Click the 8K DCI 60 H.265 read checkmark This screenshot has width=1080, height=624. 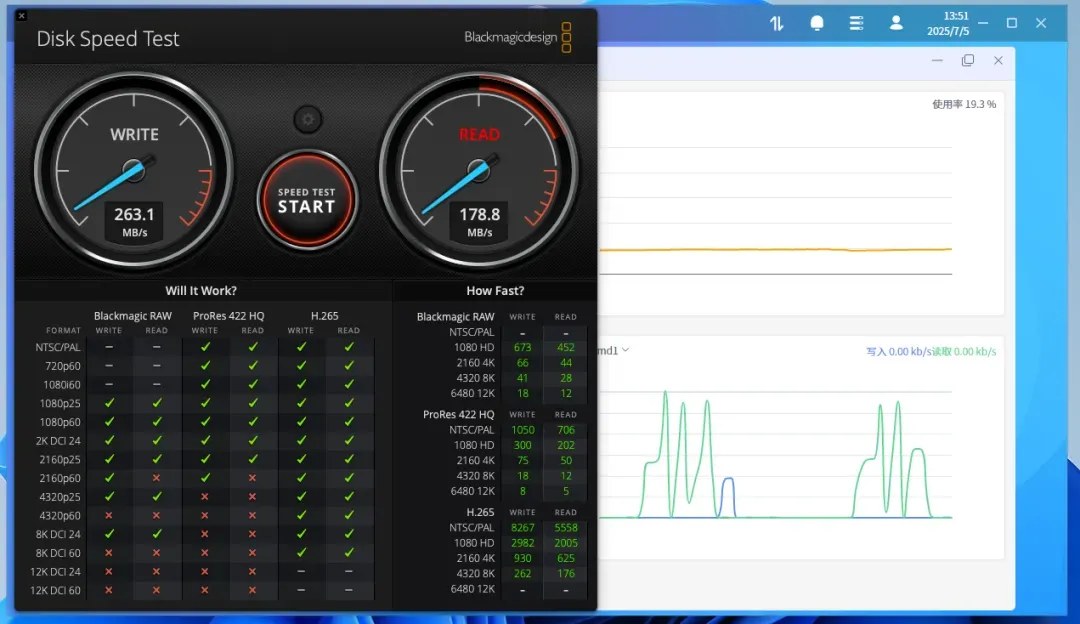coord(349,552)
